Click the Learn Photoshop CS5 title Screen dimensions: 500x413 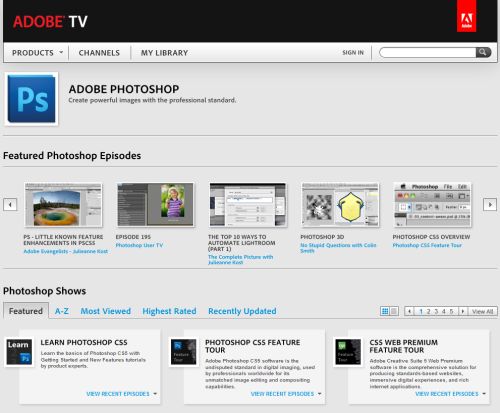[x=84, y=342]
